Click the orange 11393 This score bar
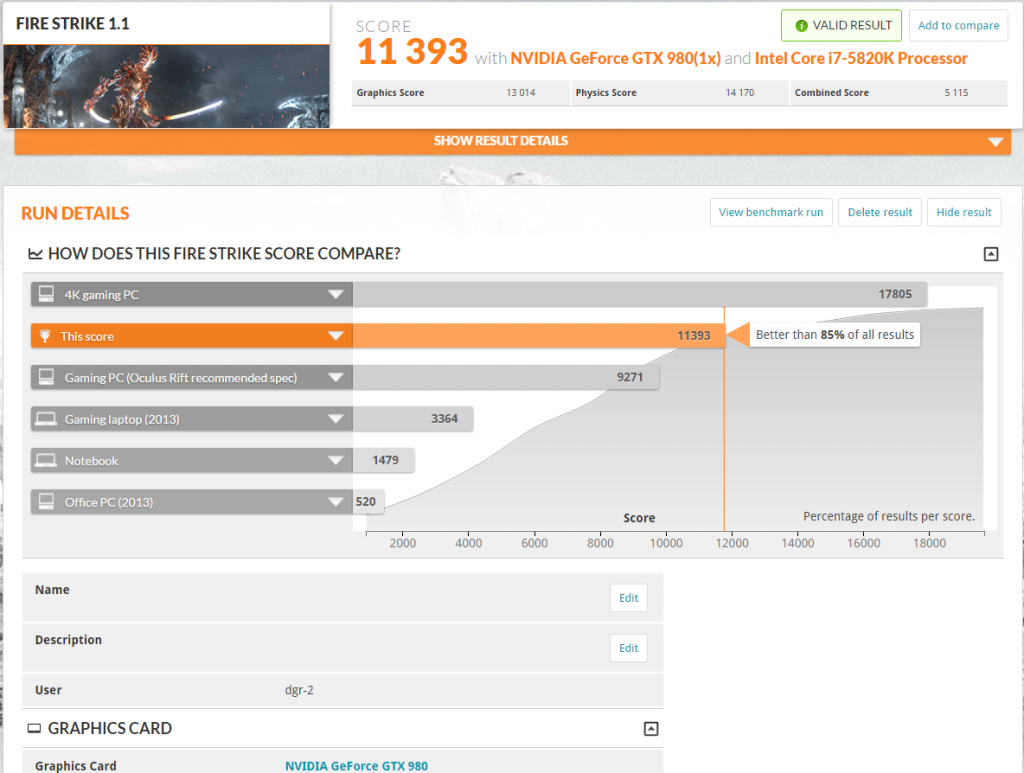Viewport: 1024px width, 773px height. click(539, 336)
